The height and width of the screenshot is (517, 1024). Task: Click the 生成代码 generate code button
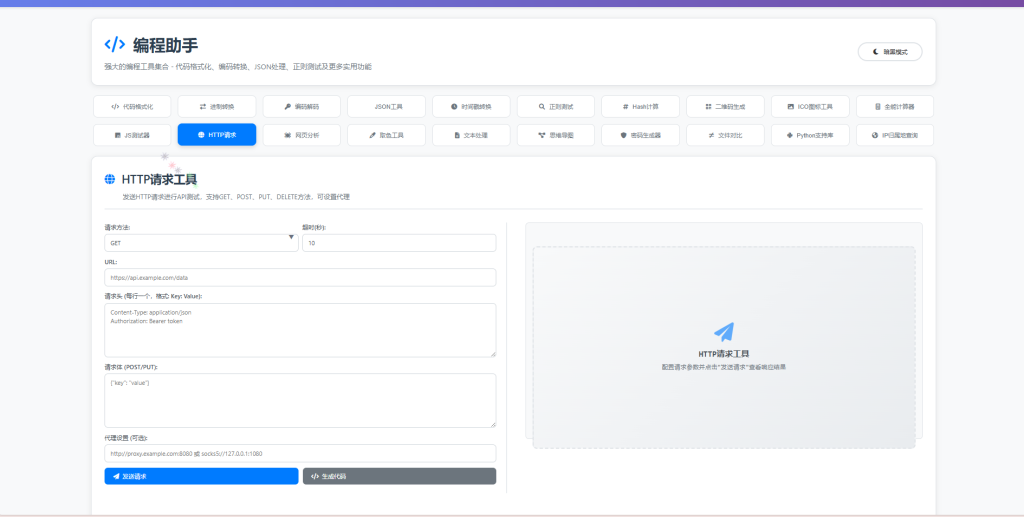click(399, 476)
